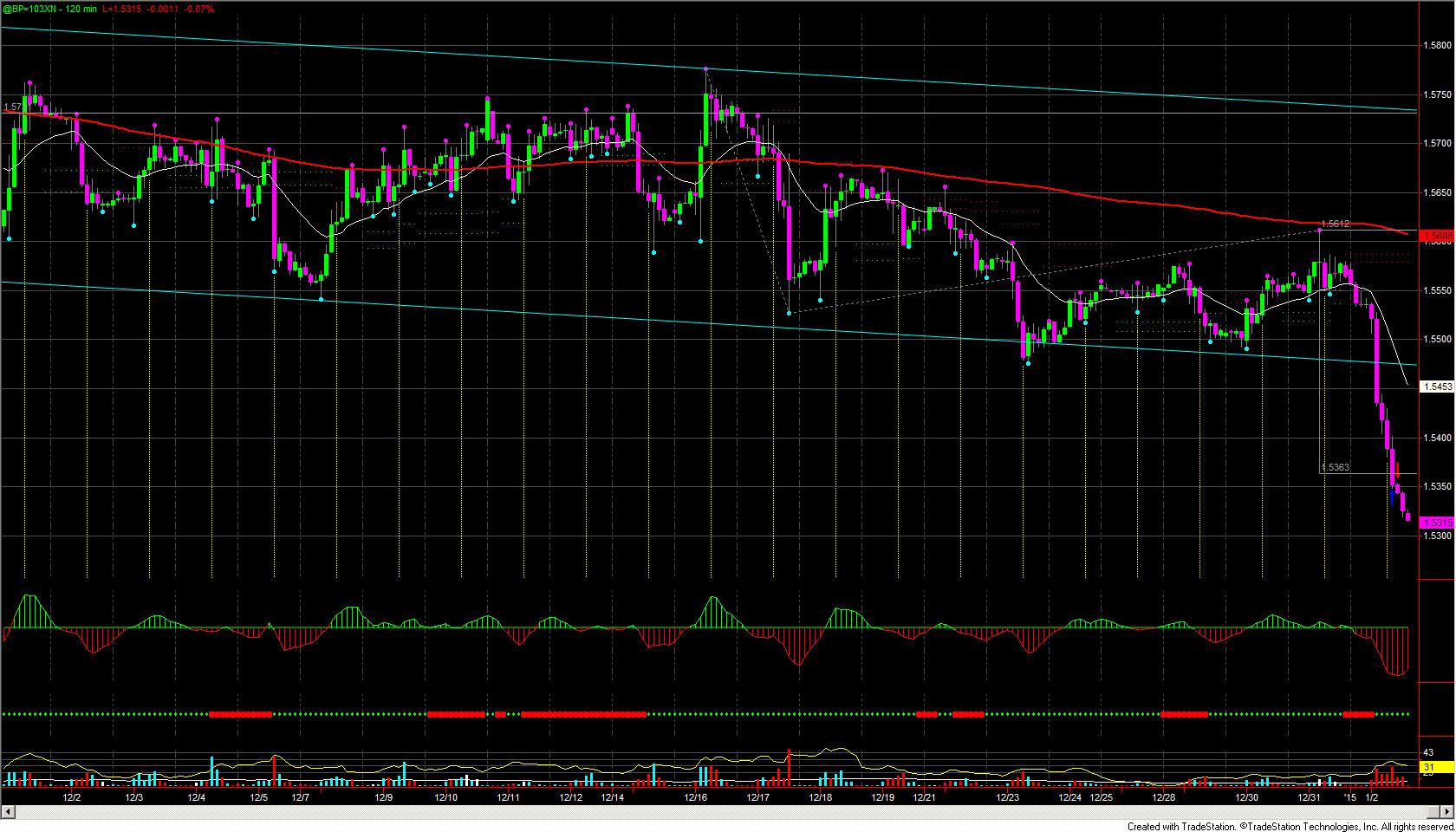Click the 12/19 date label
Viewport: 1456px width, 832px height.
(x=883, y=797)
